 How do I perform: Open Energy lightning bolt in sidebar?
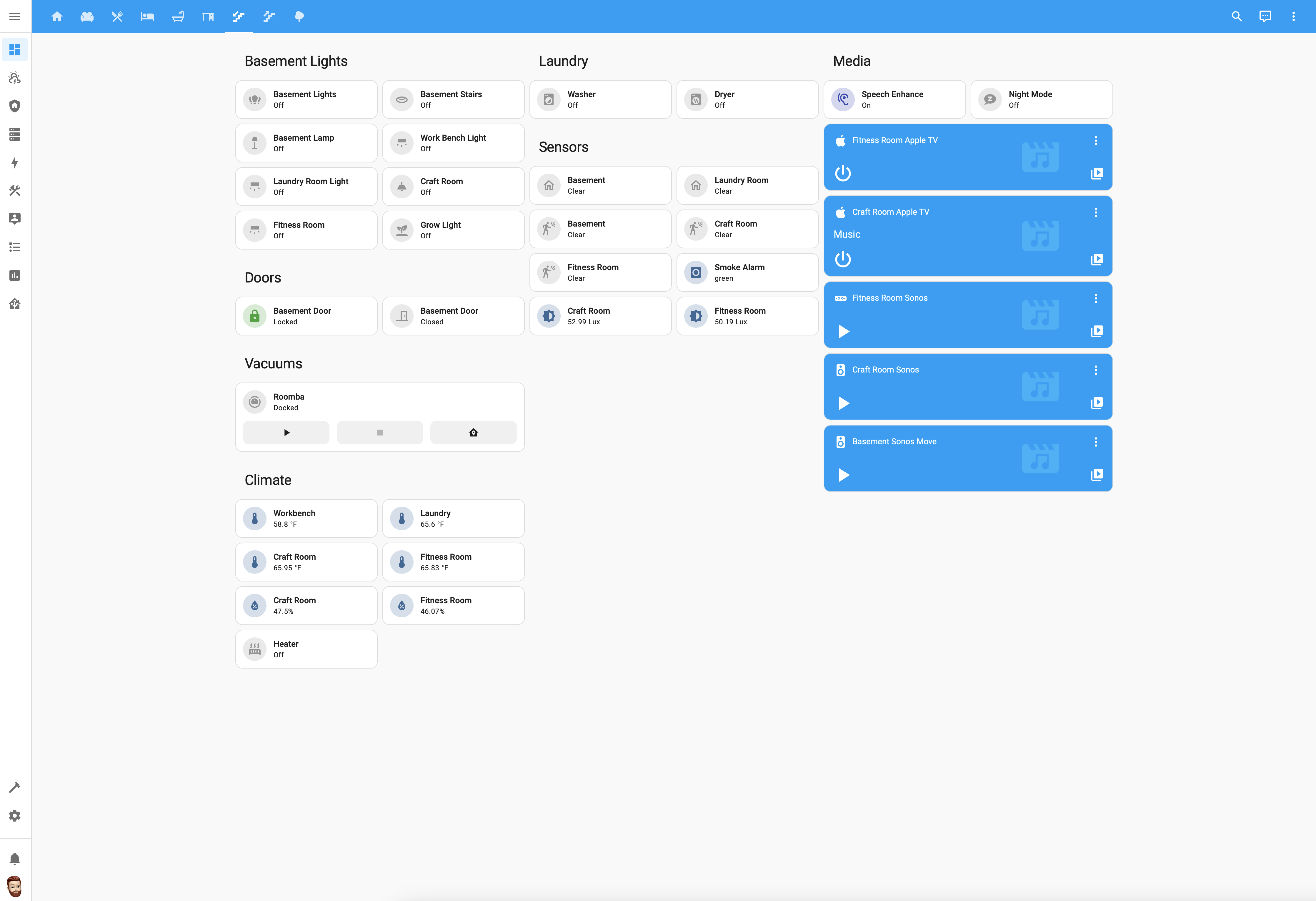(15, 162)
